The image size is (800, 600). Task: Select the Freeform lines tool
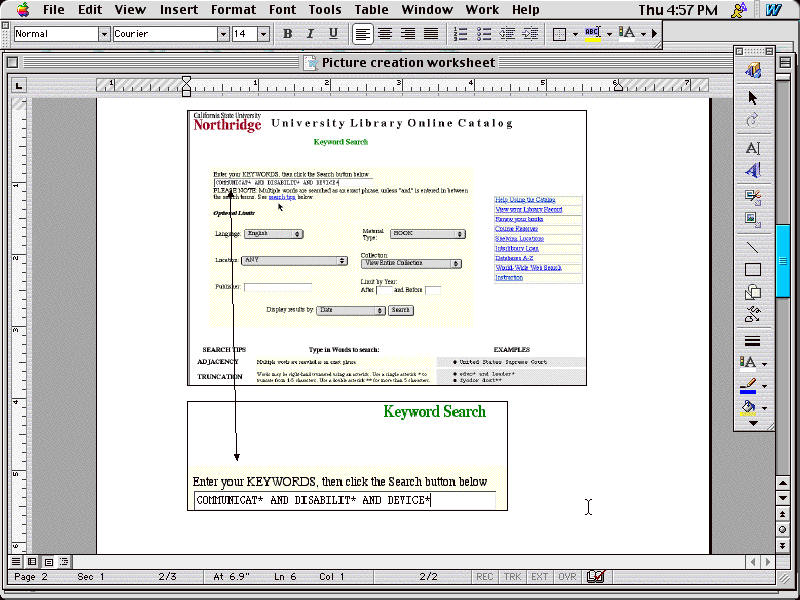753,314
